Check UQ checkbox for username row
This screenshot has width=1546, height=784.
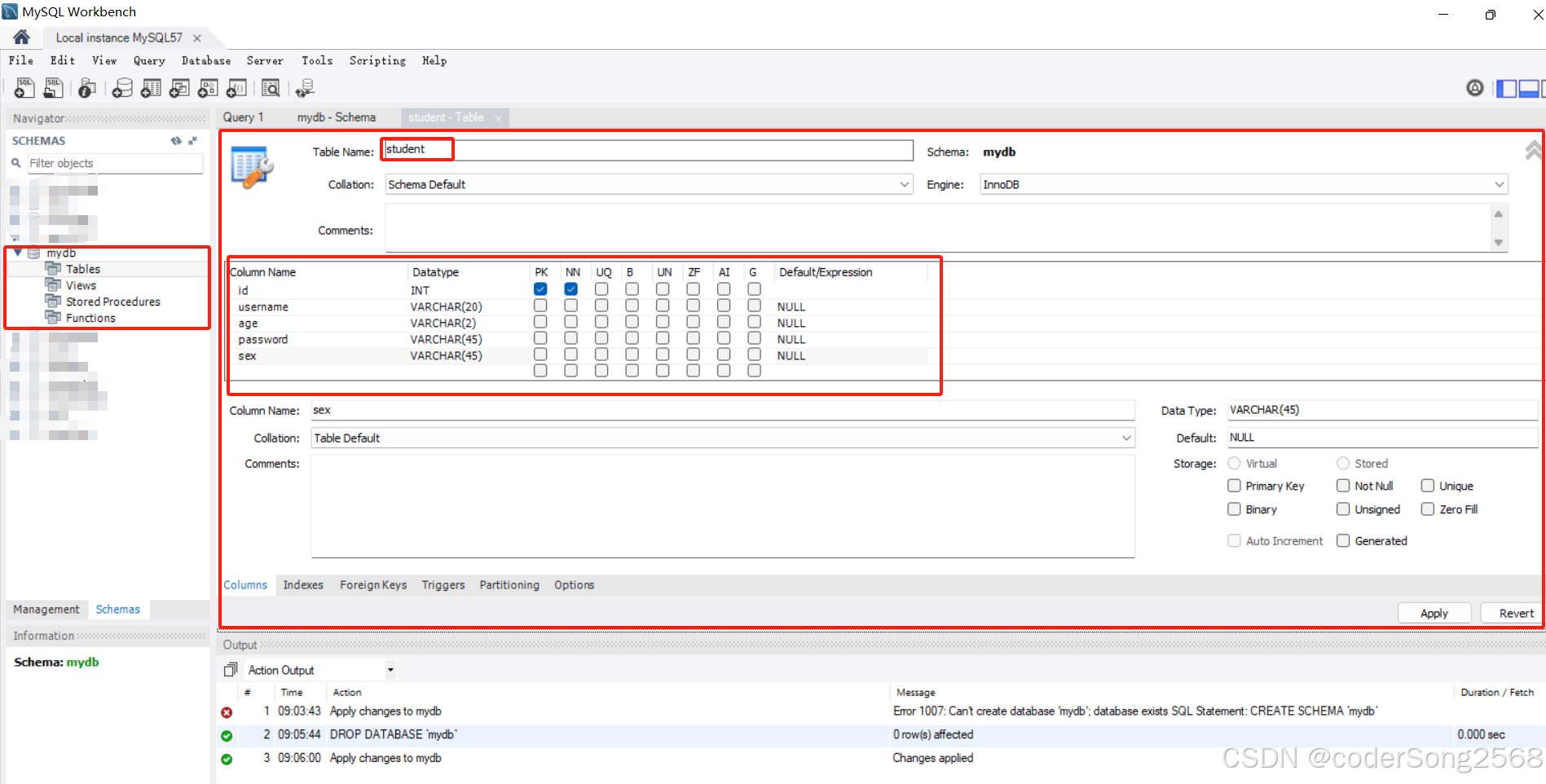click(601, 306)
